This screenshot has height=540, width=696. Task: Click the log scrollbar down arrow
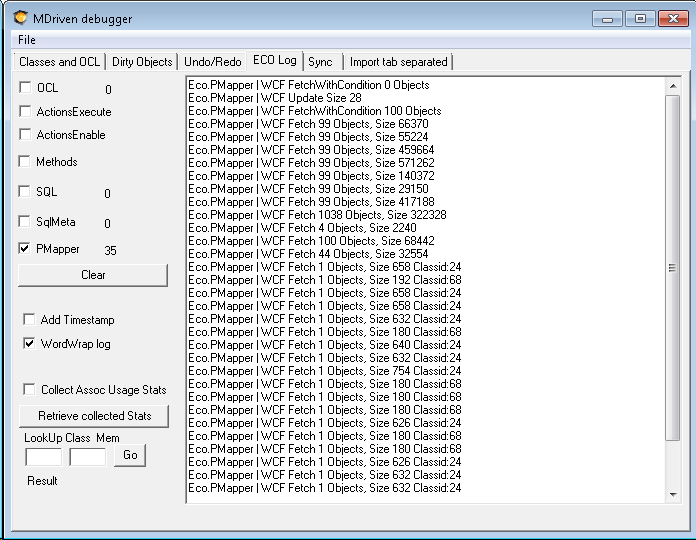[673, 494]
